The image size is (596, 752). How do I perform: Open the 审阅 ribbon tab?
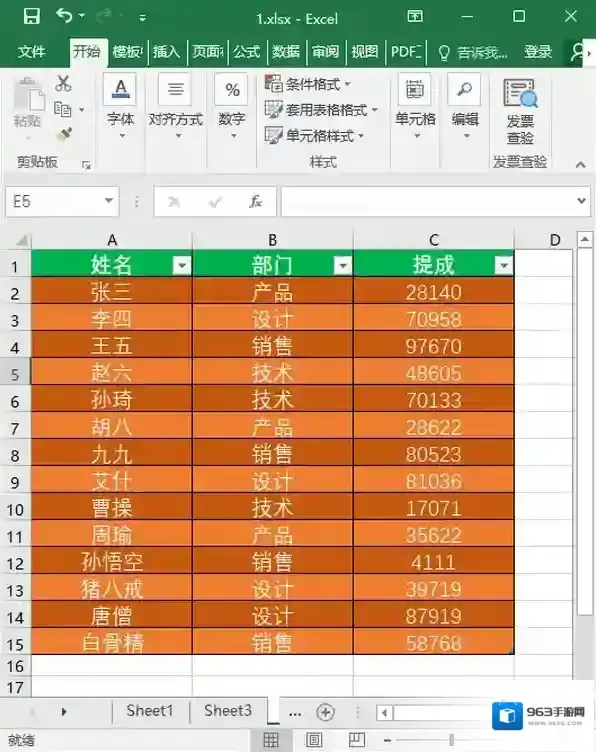coord(325,51)
